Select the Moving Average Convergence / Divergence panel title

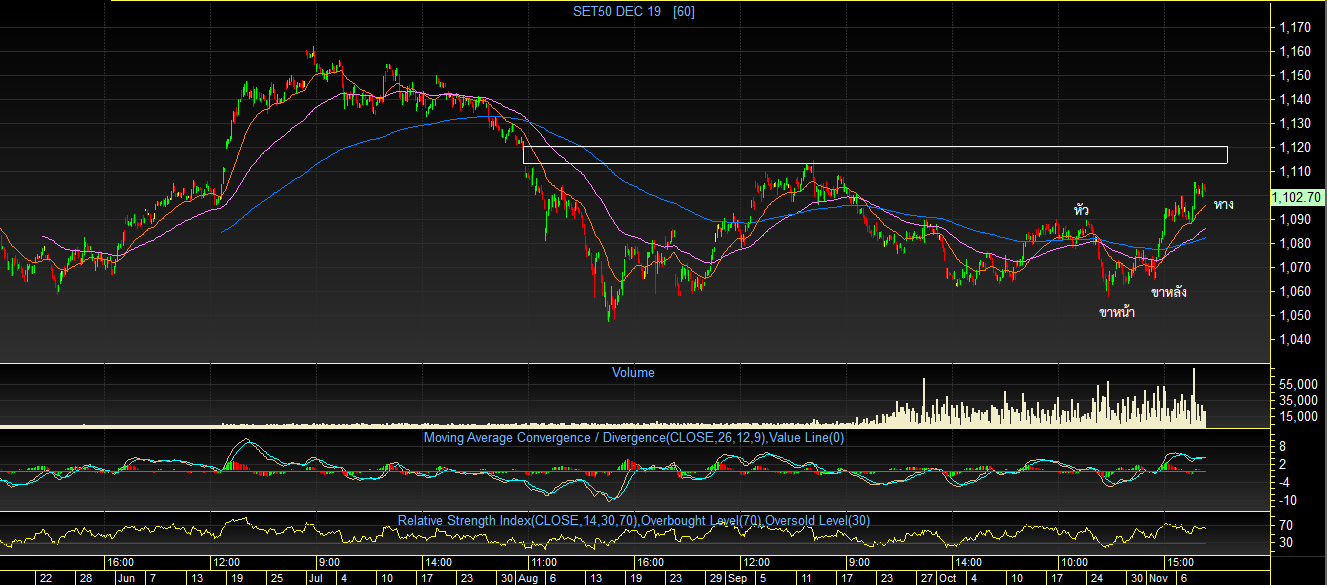[x=634, y=437]
